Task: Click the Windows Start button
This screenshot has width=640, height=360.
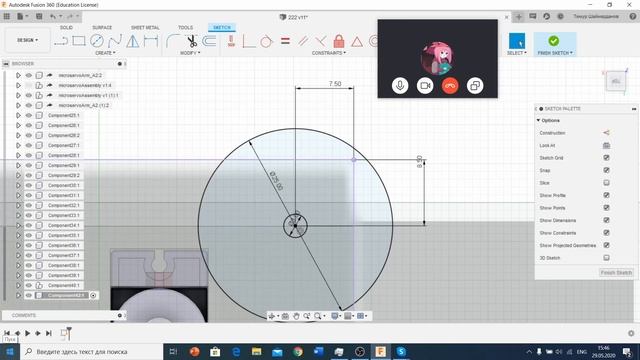Action: tap(9, 351)
